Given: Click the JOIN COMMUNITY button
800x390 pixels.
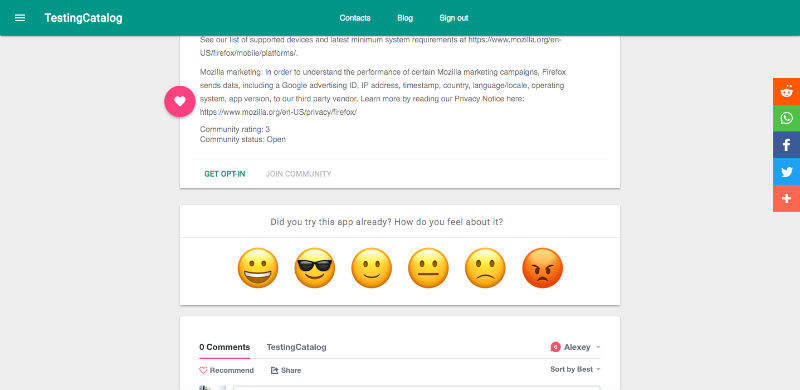Looking at the screenshot, I should click(x=298, y=174).
